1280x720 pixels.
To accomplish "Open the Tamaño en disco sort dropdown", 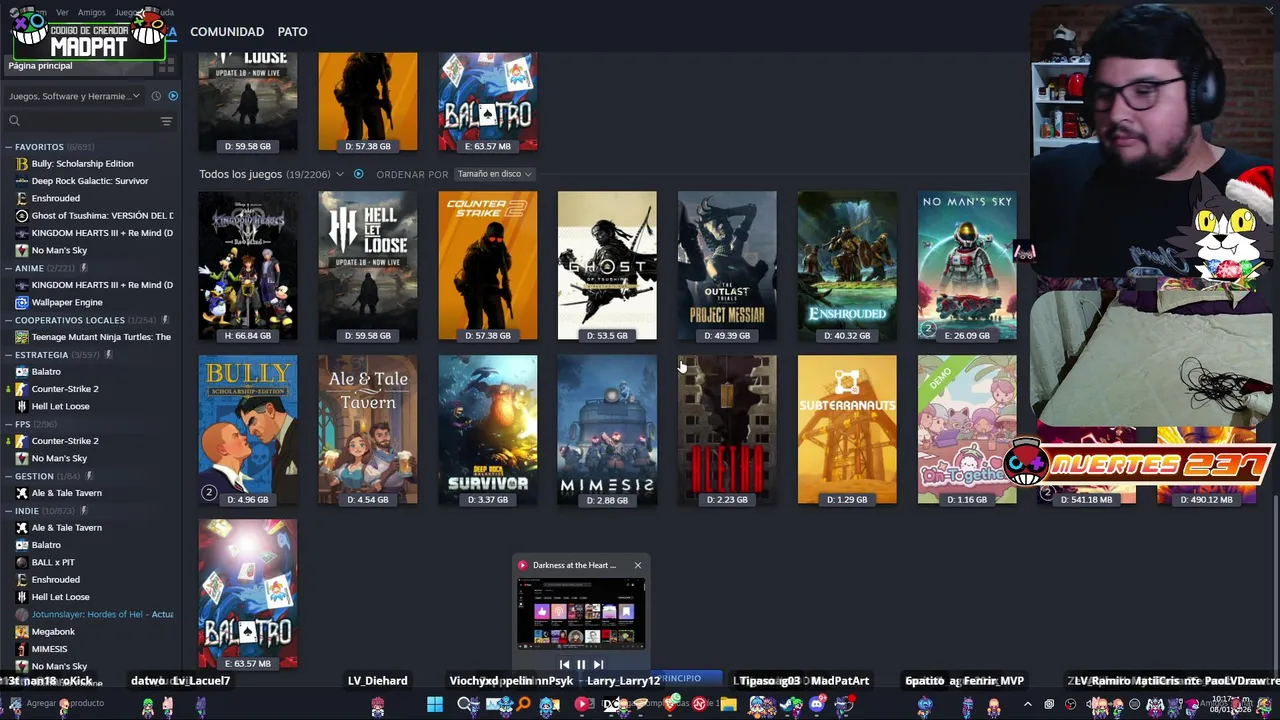I will 494,174.
